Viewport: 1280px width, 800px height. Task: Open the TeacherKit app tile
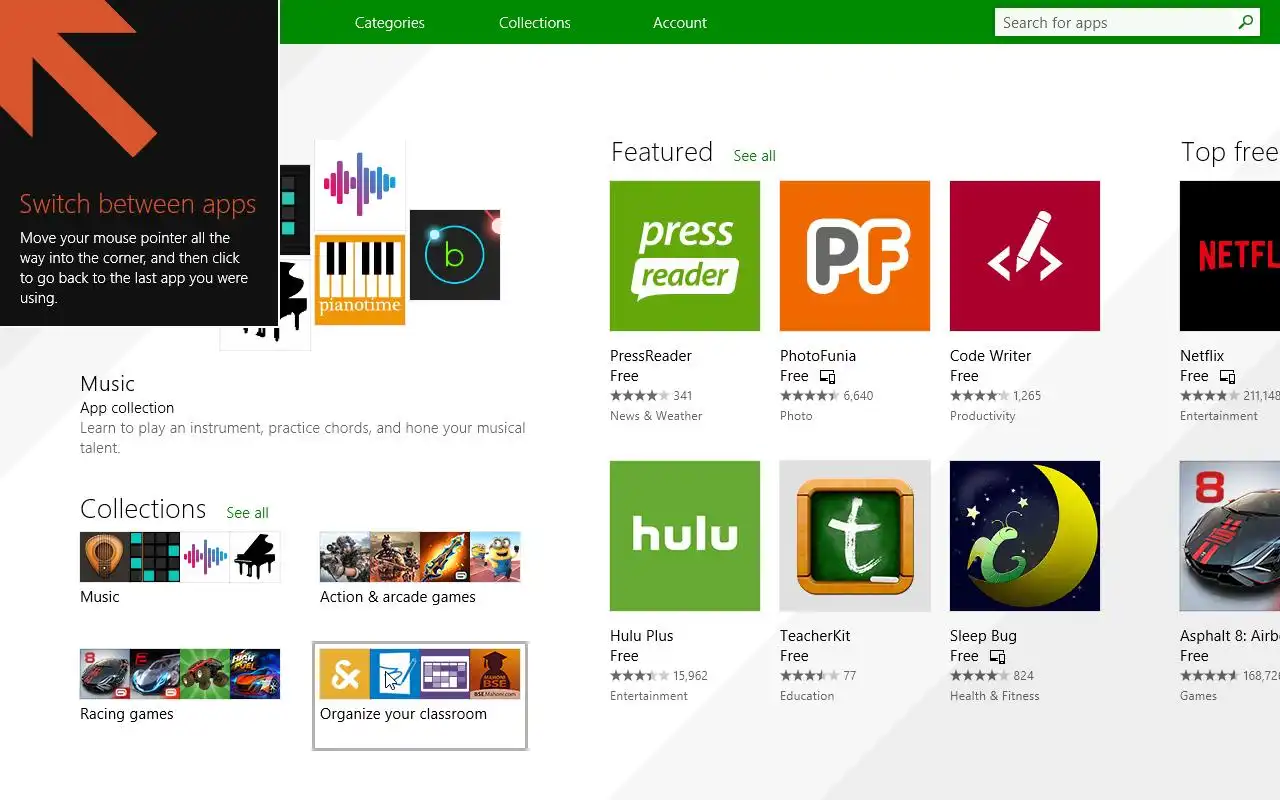[855, 536]
